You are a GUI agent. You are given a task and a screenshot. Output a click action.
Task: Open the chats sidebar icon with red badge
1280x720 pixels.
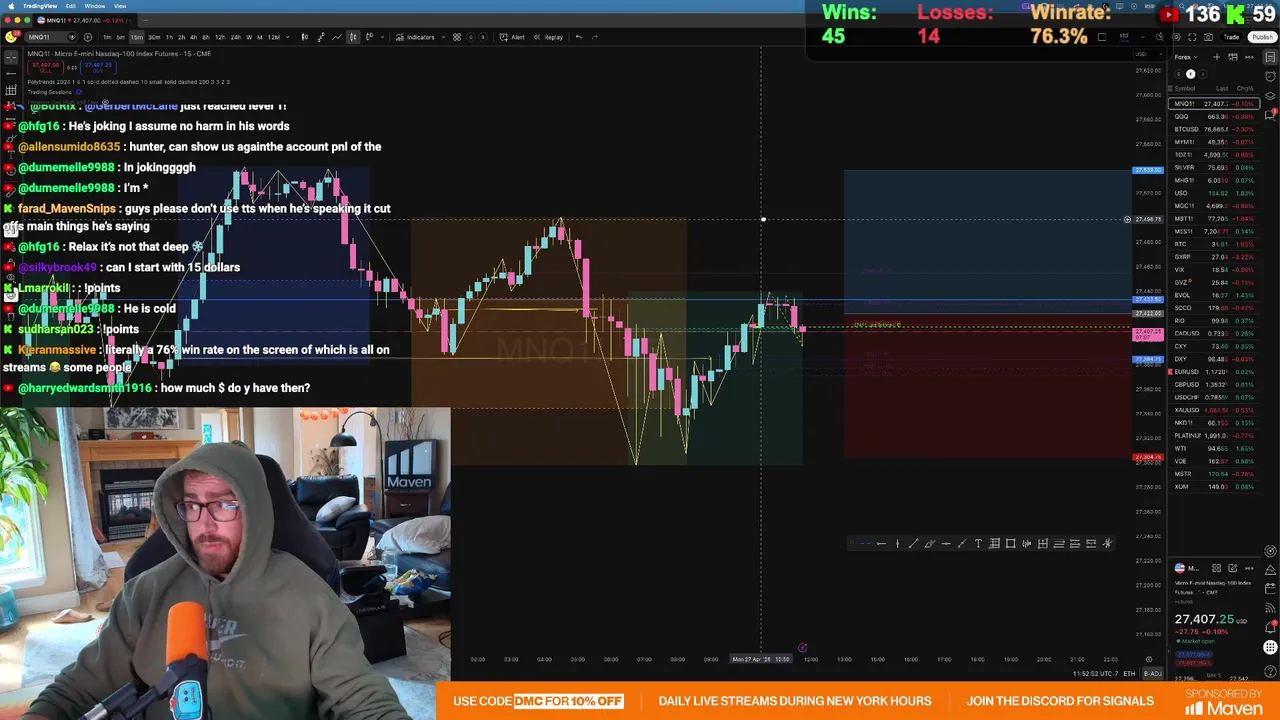point(1270,115)
